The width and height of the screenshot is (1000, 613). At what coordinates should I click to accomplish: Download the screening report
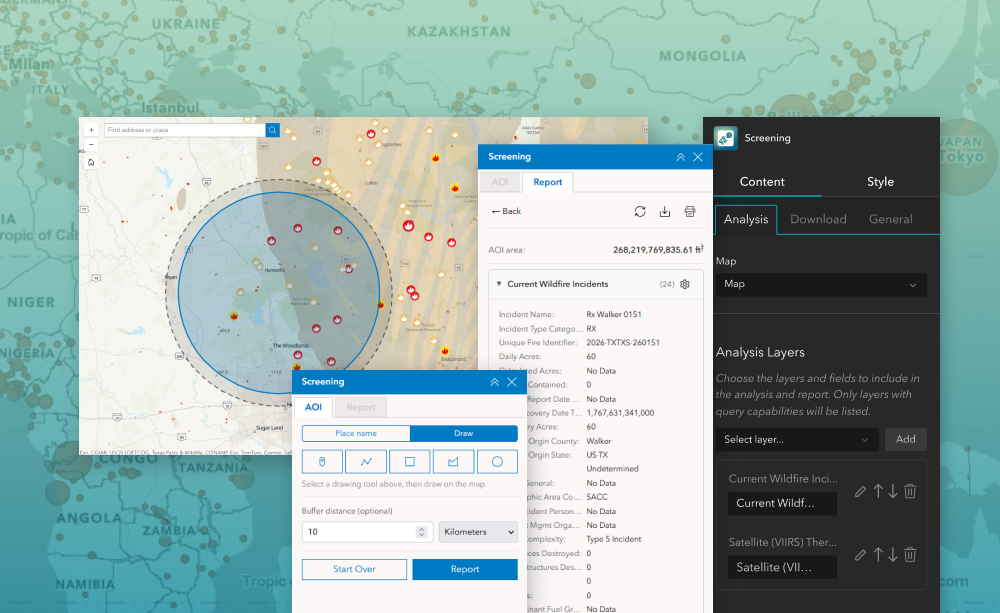click(665, 211)
